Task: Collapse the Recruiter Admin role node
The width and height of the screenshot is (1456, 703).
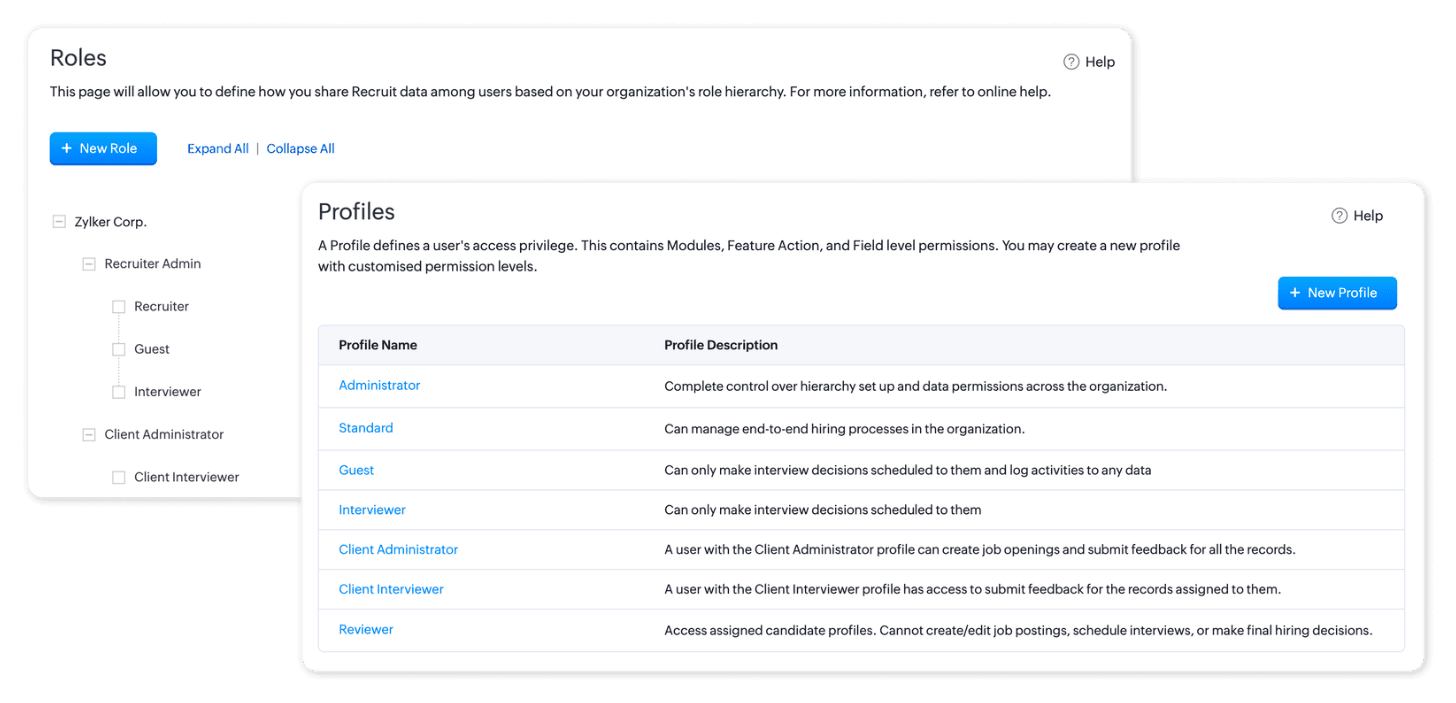Action: click(89, 264)
